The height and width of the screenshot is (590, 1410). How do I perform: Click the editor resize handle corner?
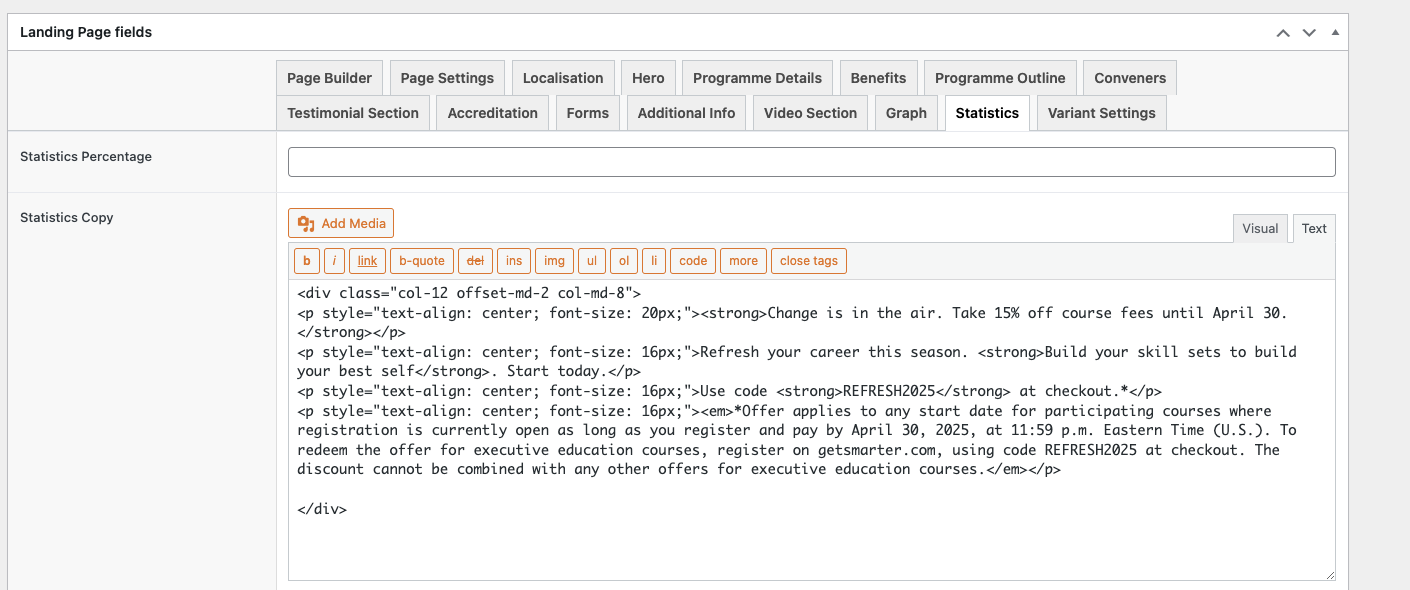[1329, 575]
